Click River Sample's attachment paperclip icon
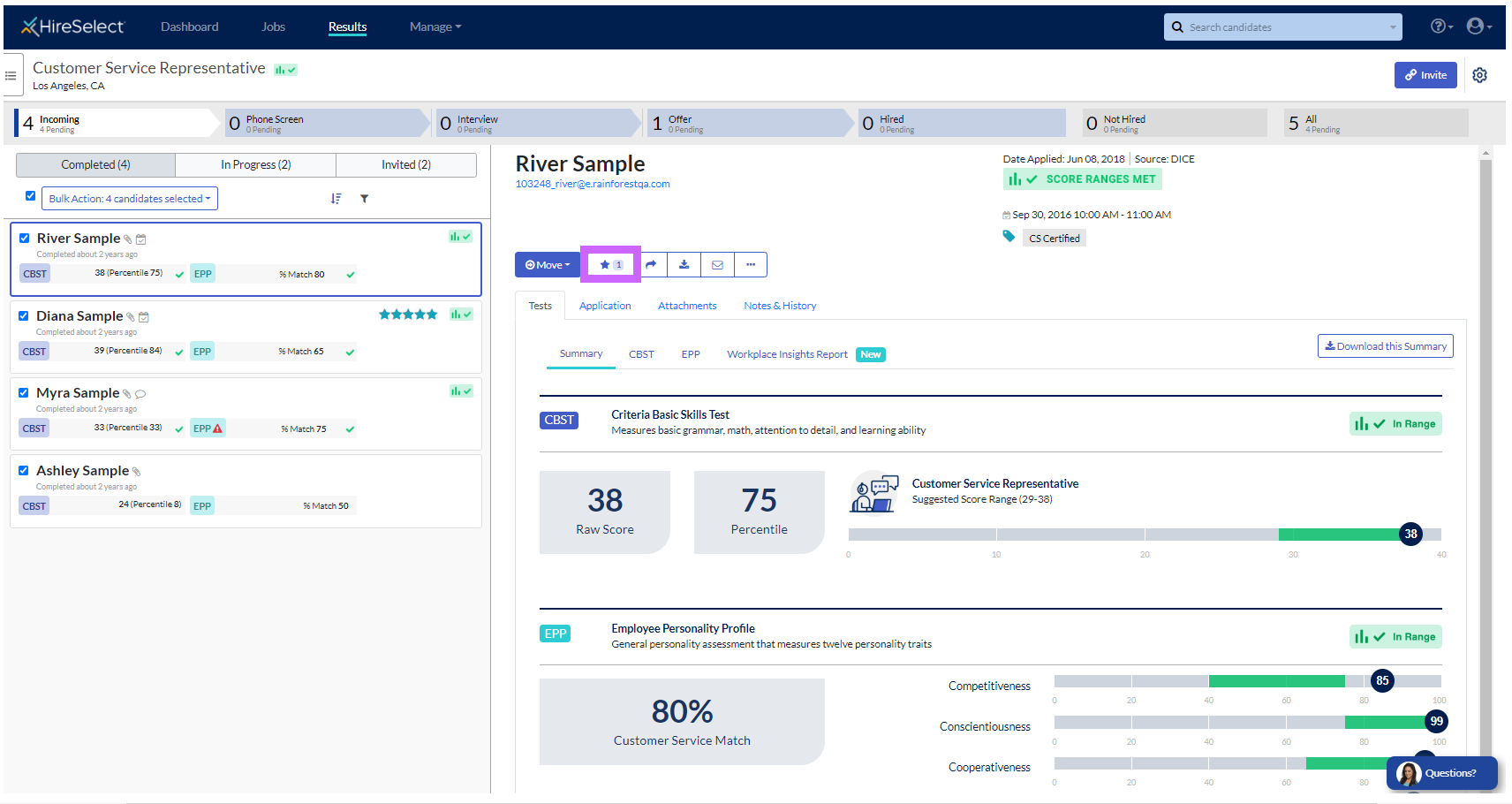Screen dimensions: 1512x804 pos(128,239)
